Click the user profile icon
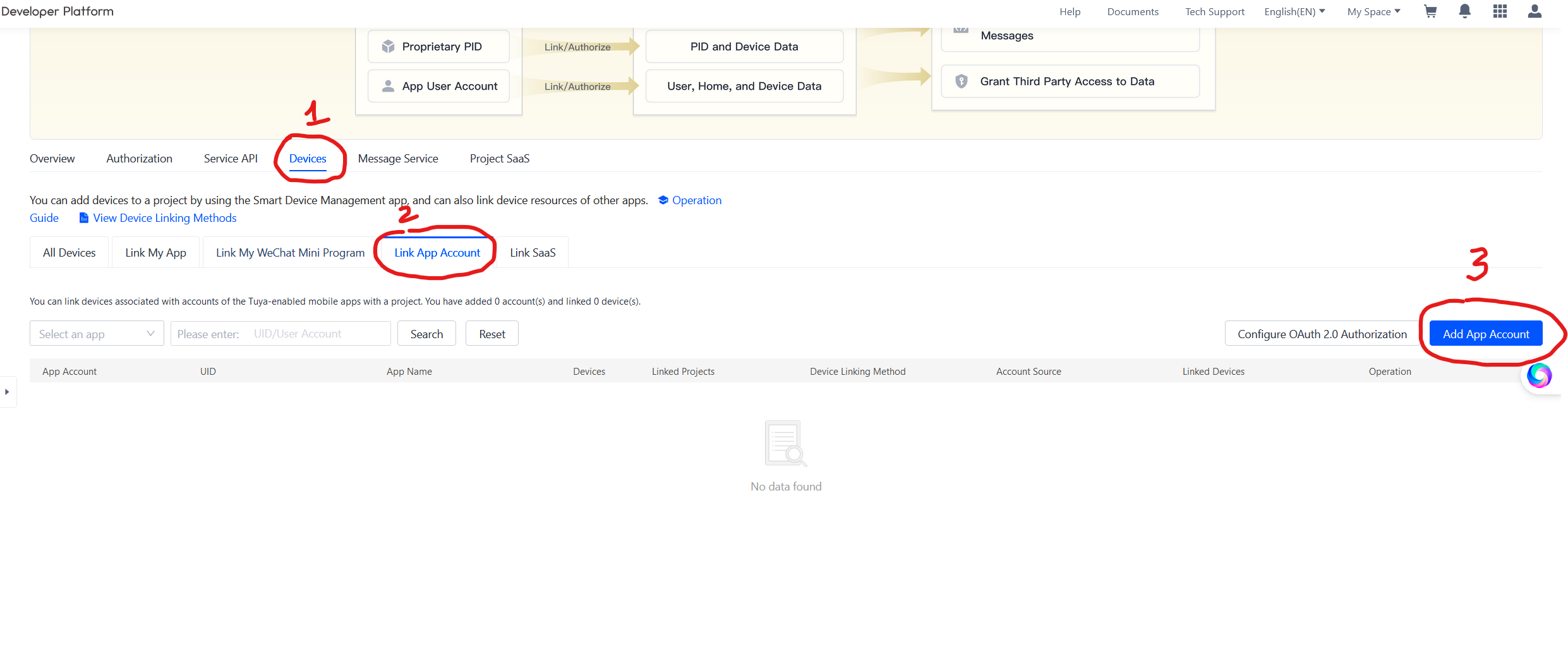 [x=1535, y=11]
